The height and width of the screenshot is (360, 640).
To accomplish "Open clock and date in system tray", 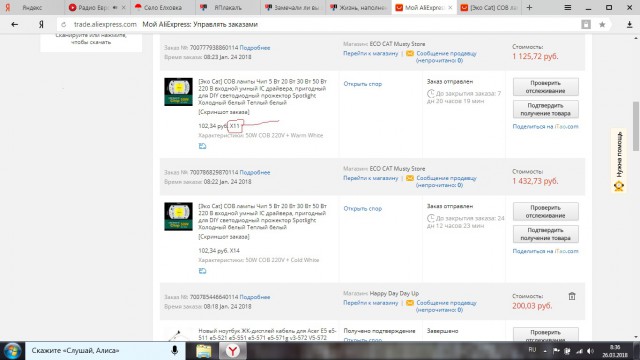I will click(615, 351).
